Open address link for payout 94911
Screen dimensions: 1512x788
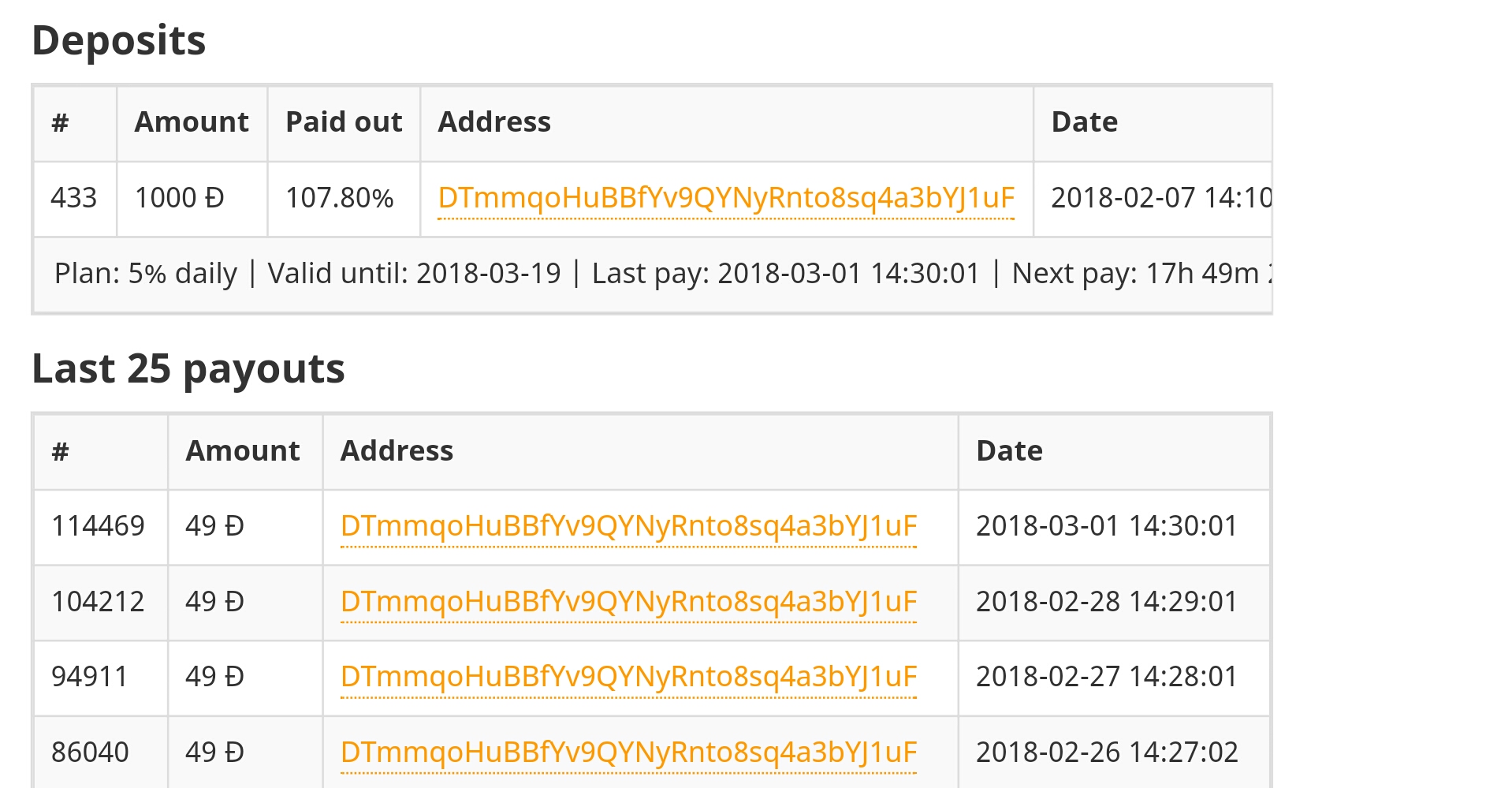pos(628,677)
